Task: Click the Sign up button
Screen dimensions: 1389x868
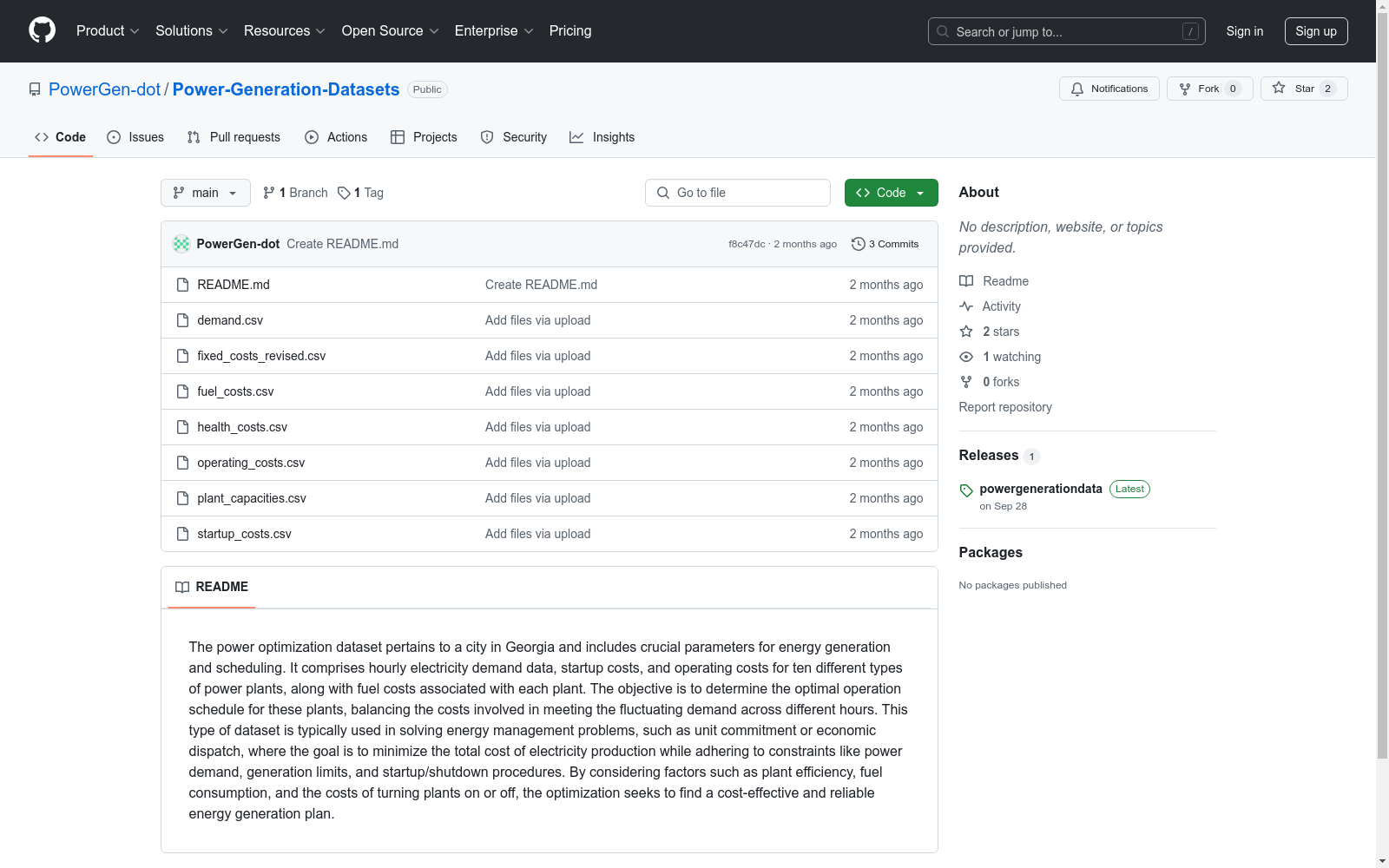Action: pos(1316,31)
